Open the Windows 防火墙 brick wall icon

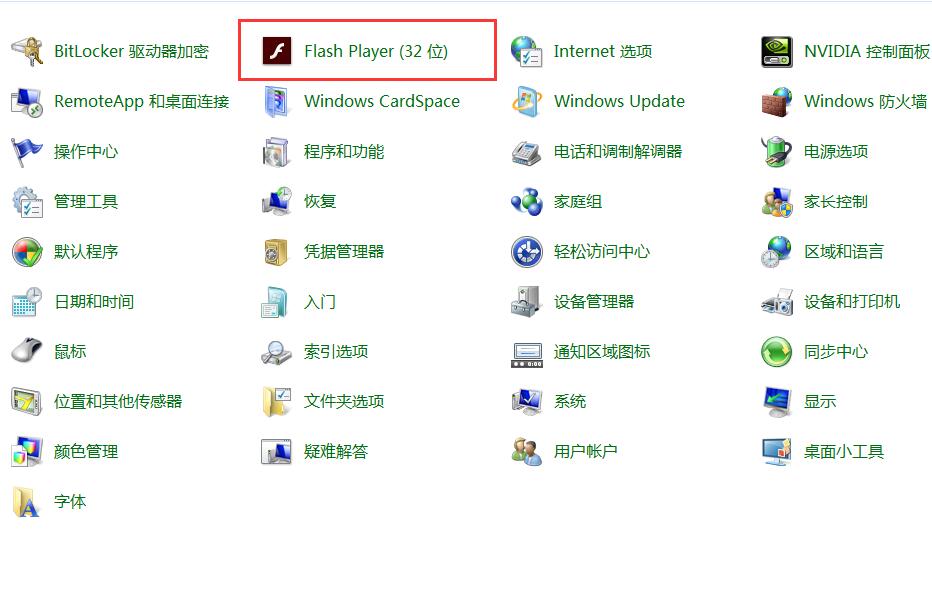coord(777,102)
